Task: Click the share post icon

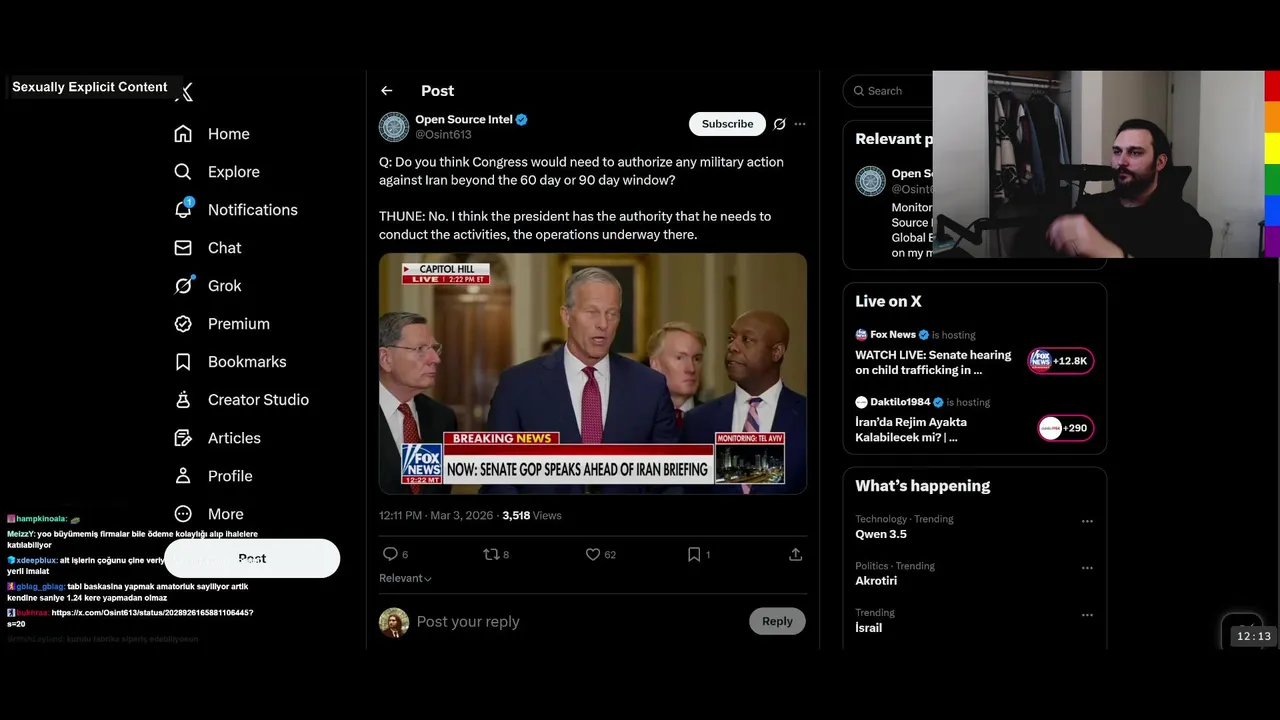Action: 796,554
